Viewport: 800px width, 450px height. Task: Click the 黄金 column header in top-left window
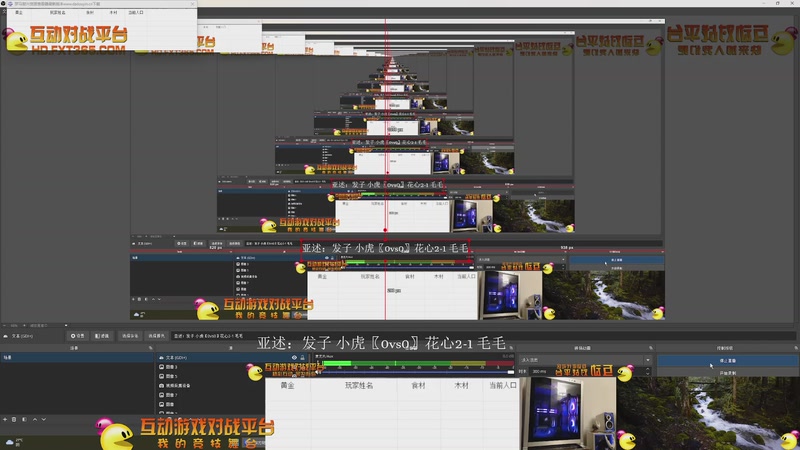tap(19, 12)
